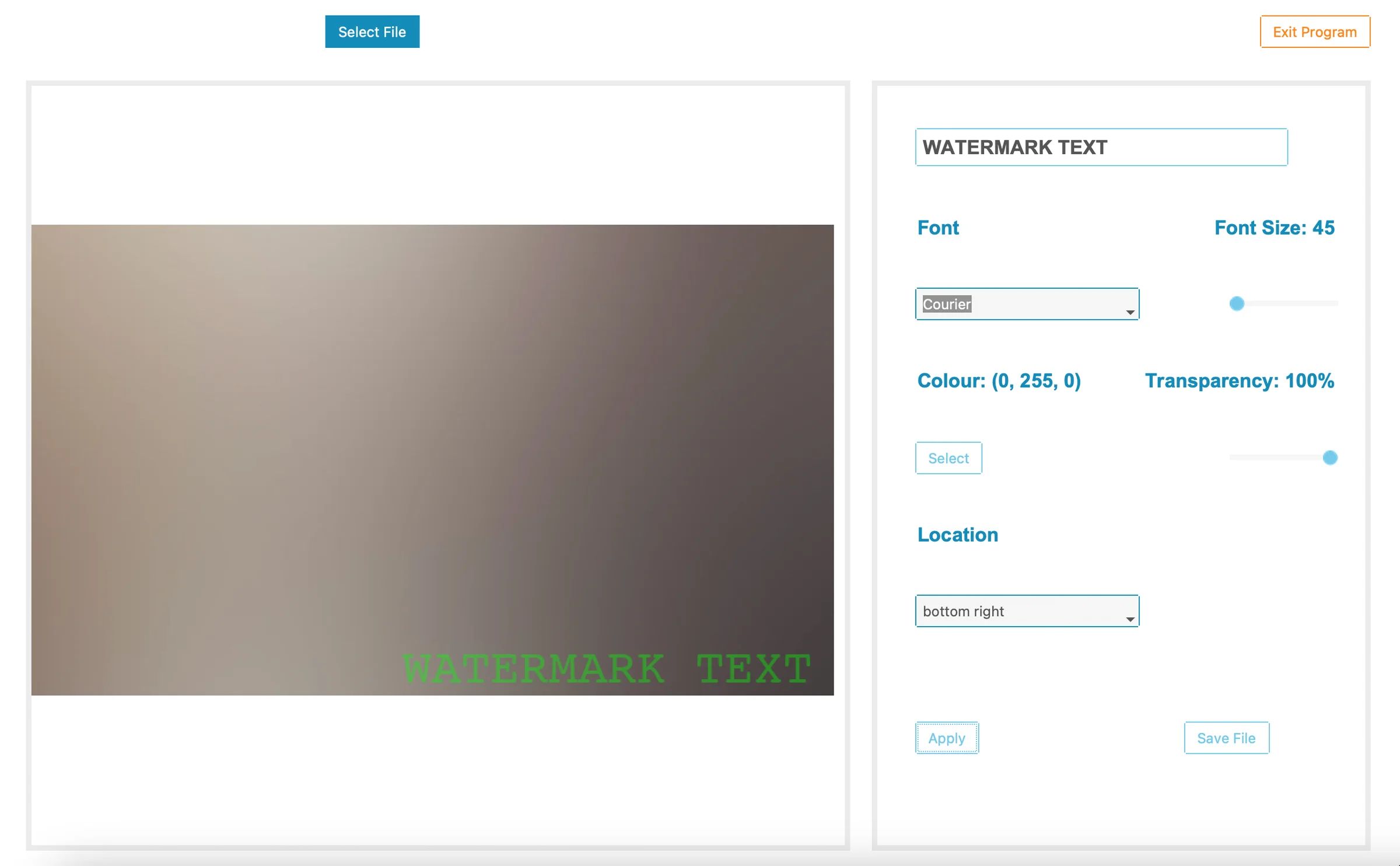Click the Colour: (0, 255, 0) label

point(999,380)
